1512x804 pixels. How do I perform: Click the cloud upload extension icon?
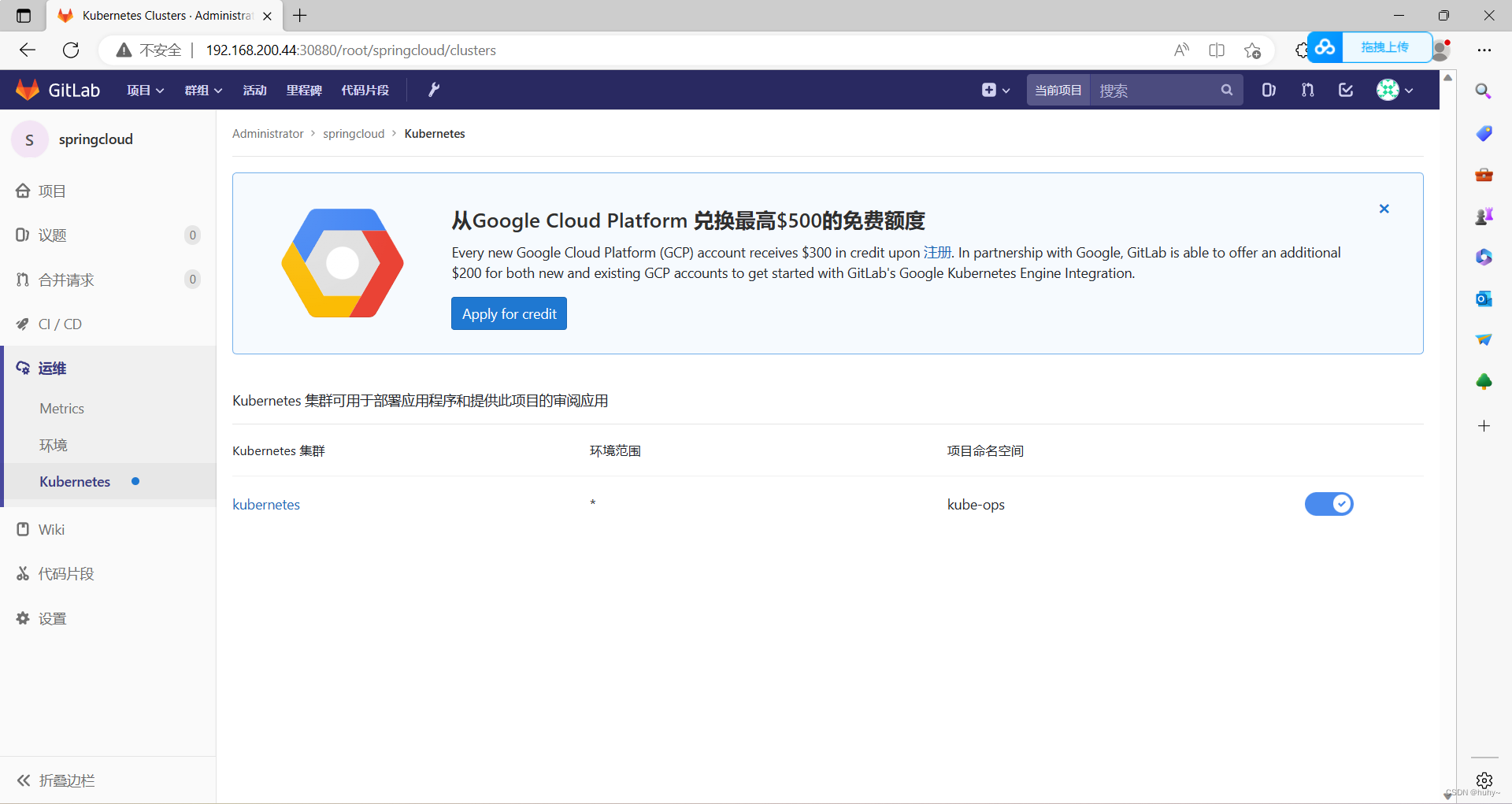(x=1325, y=47)
